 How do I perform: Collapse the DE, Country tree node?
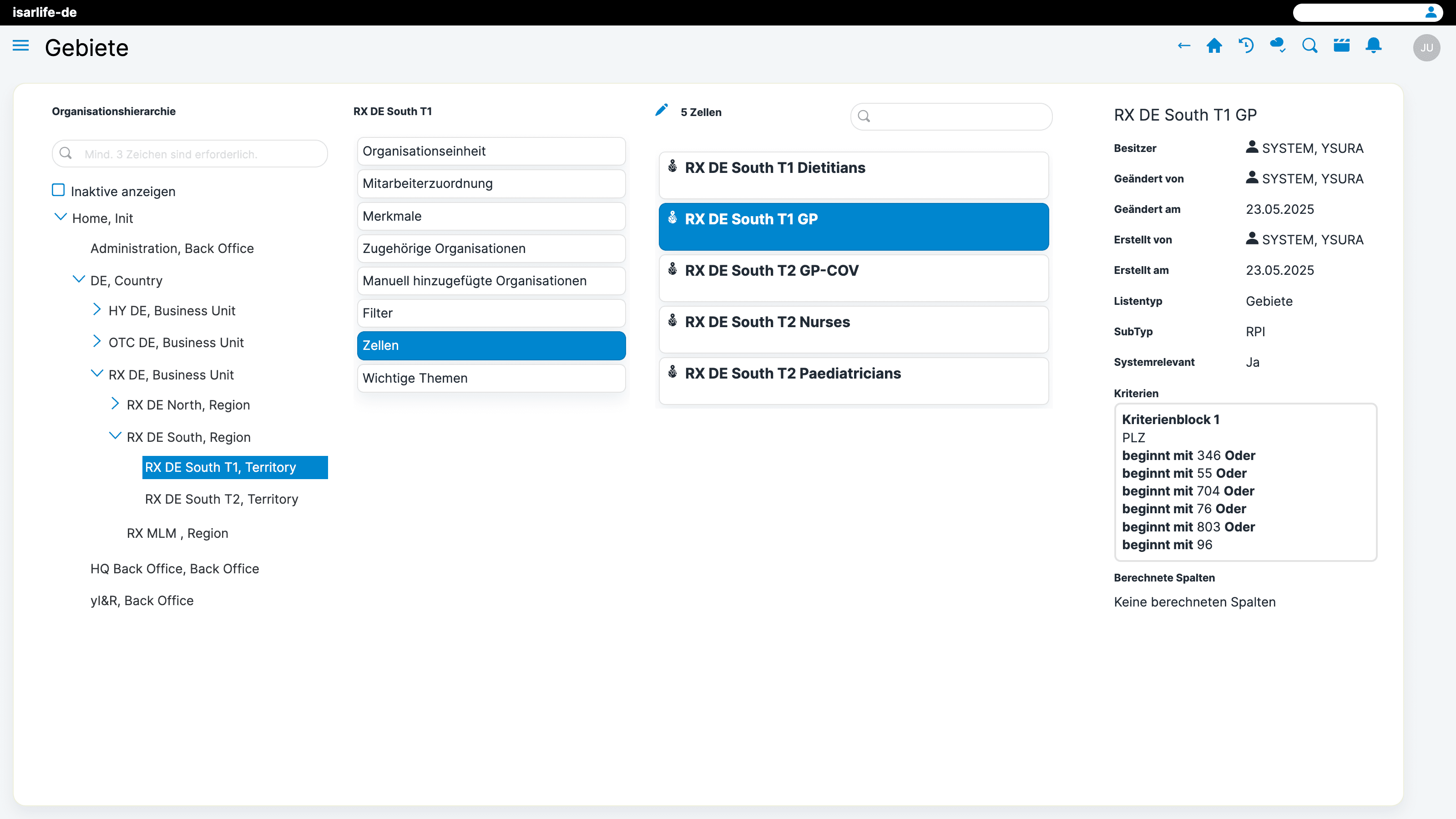pyautogui.click(x=79, y=279)
